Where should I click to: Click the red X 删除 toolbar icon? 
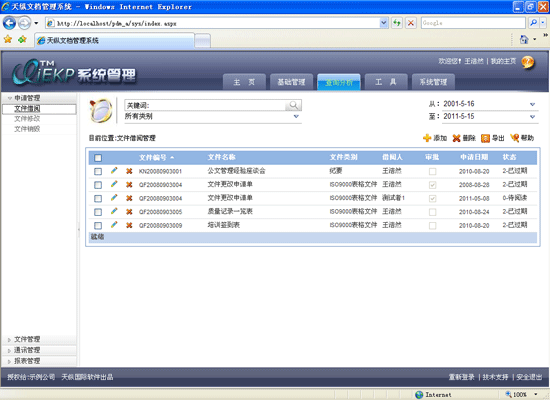[x=456, y=138]
